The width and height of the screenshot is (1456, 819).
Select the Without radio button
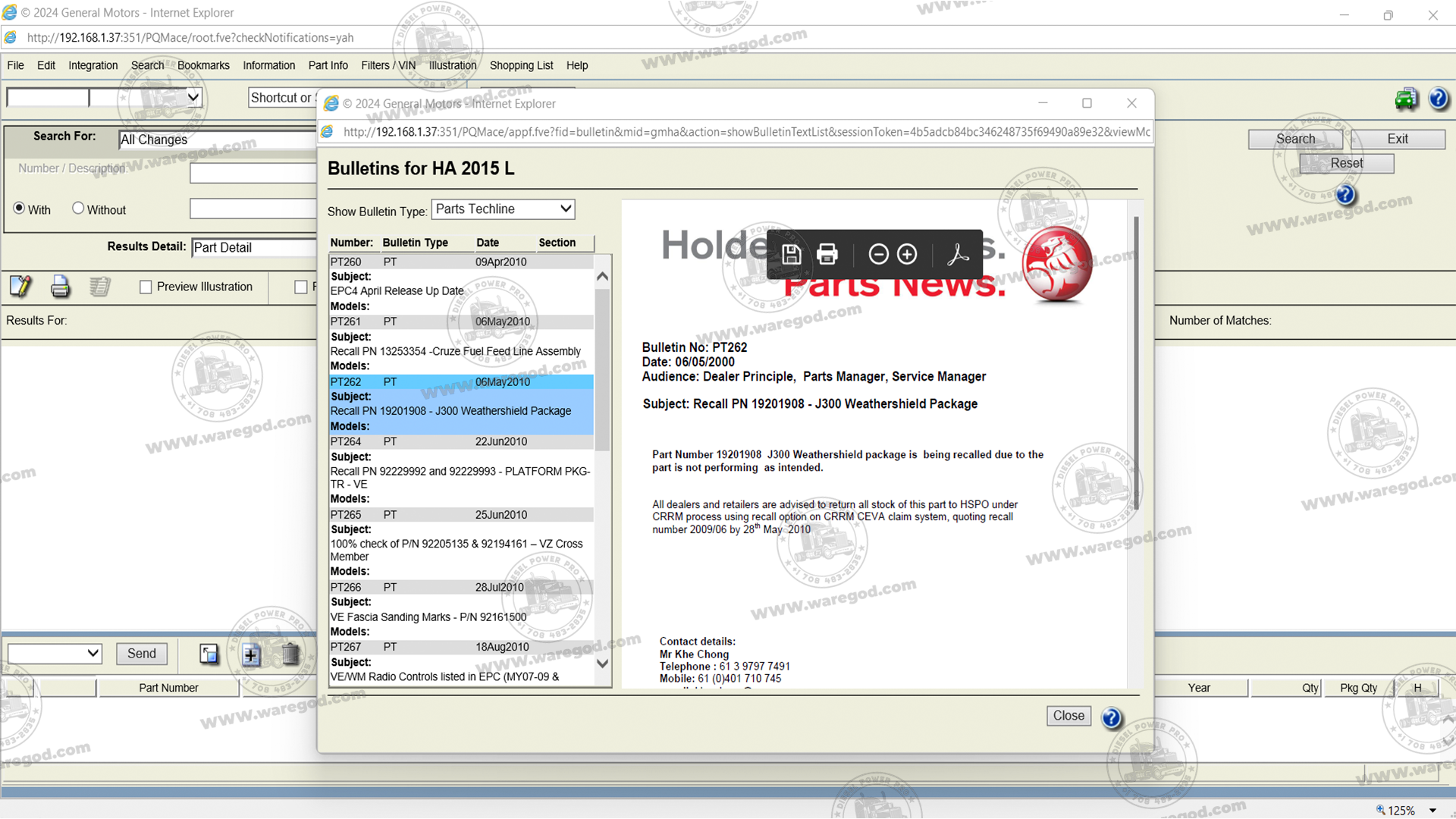(x=78, y=209)
